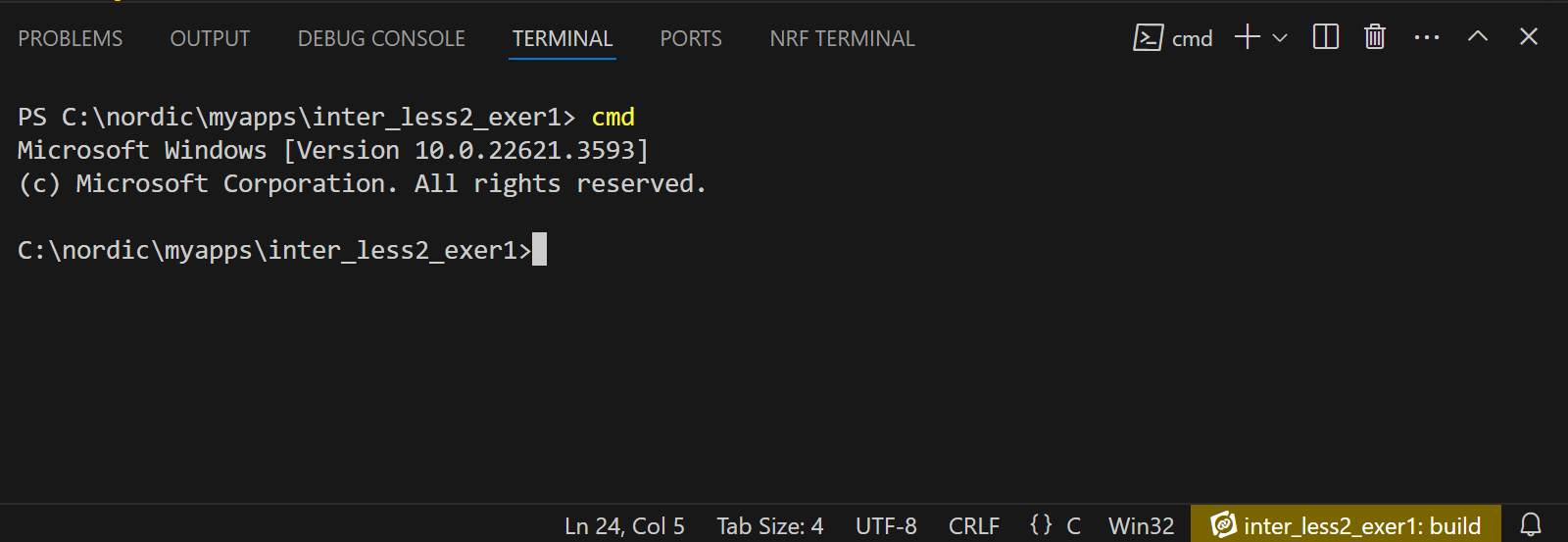The image size is (1568, 542).
Task: Change indentation via Tab Size: 4
Action: pos(770,526)
